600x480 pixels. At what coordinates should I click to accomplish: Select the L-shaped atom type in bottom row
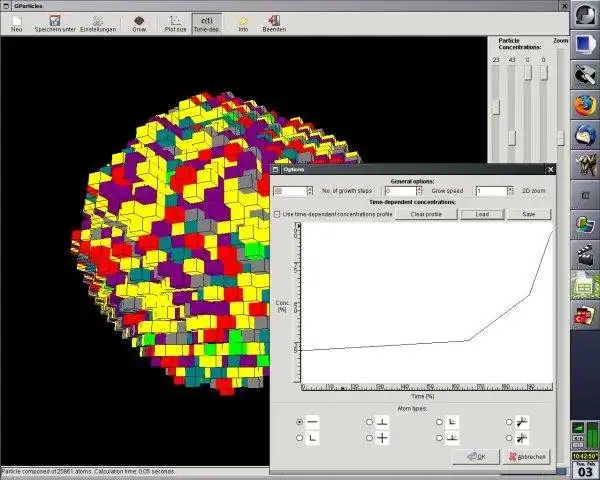click(x=299, y=438)
